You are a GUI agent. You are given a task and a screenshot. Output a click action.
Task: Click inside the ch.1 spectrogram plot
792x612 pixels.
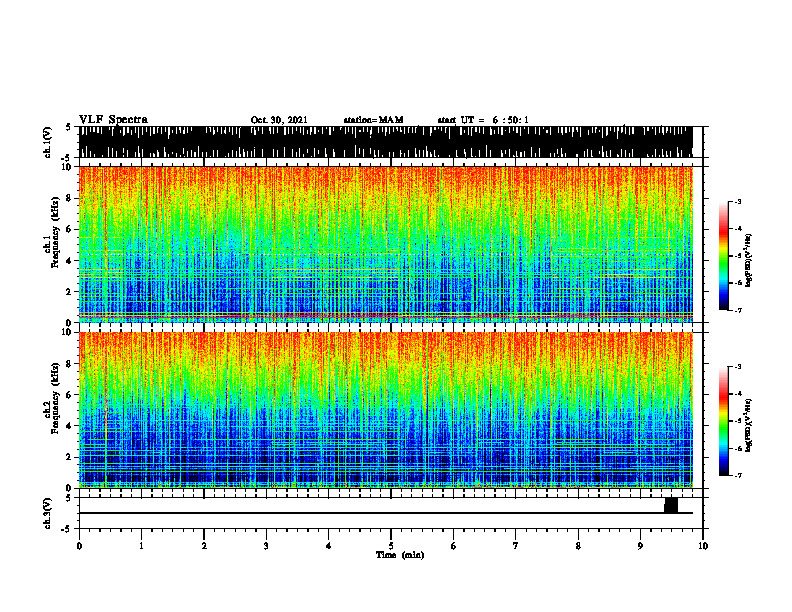[385, 244]
